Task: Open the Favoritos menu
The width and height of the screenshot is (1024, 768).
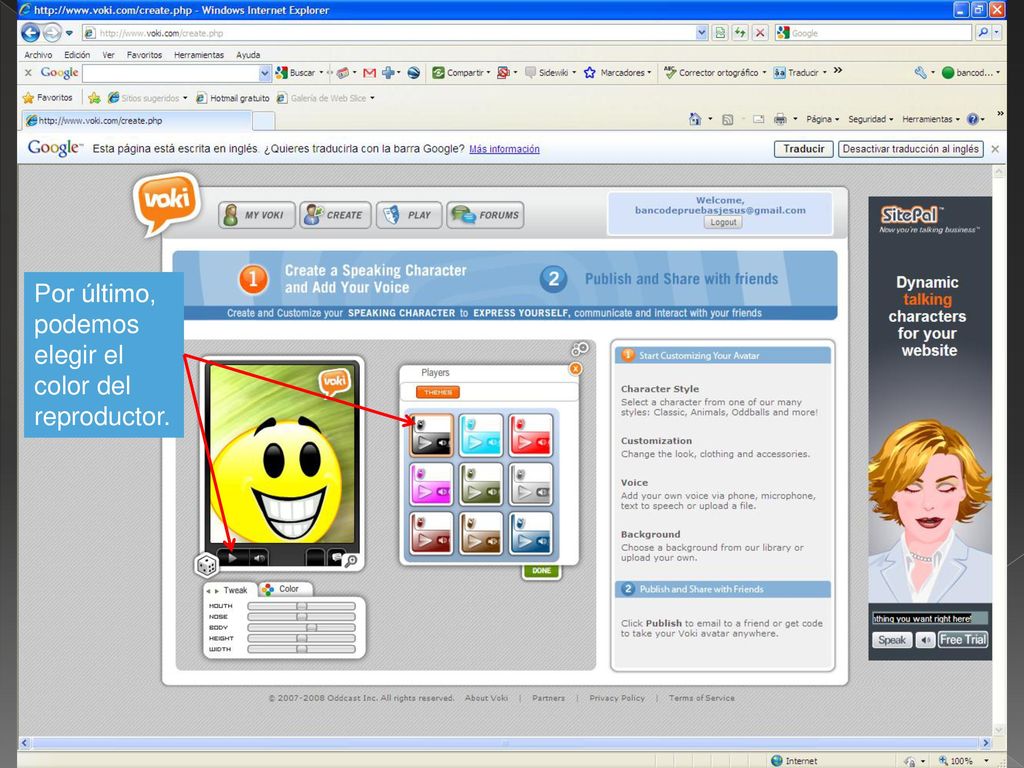Action: 144,55
